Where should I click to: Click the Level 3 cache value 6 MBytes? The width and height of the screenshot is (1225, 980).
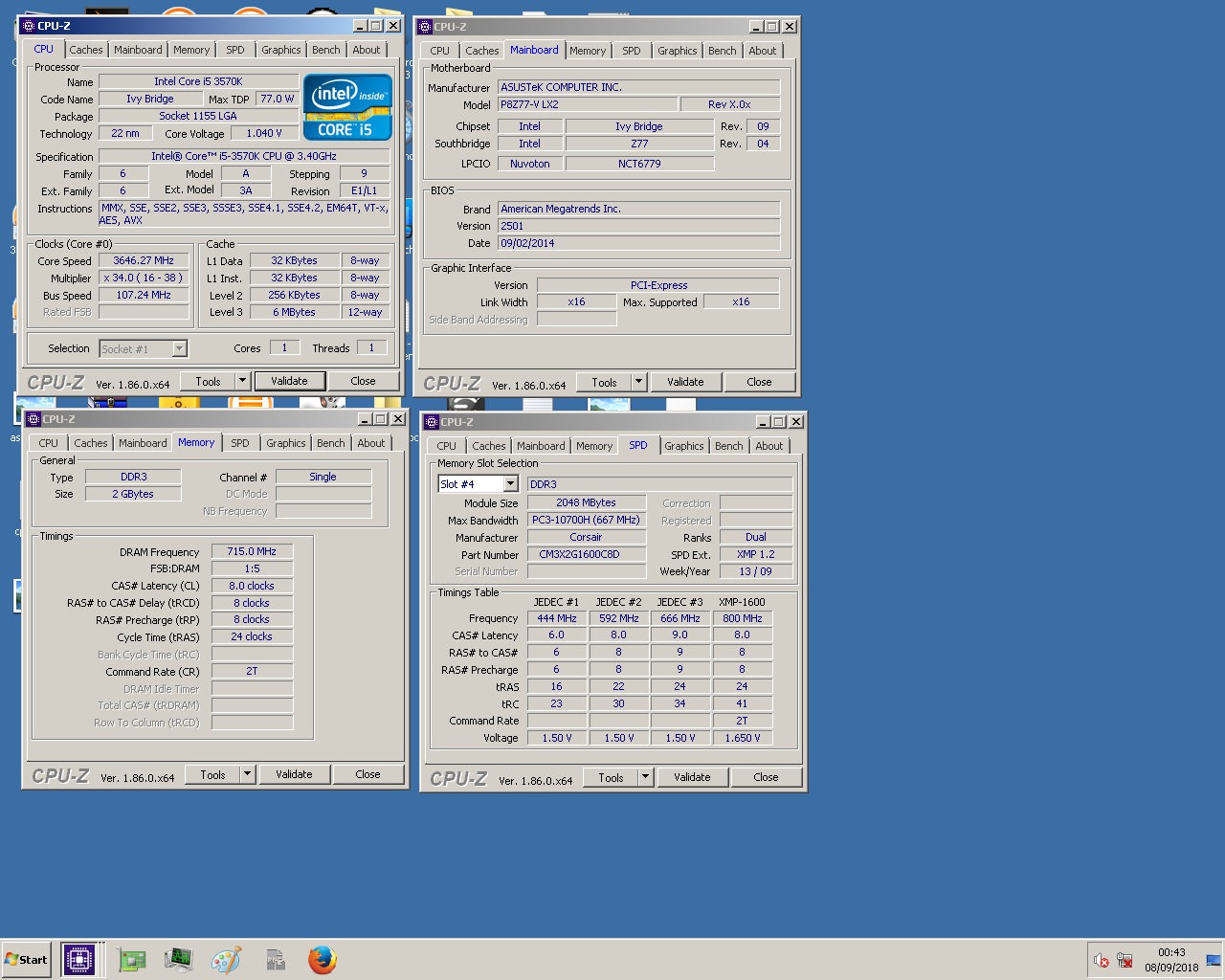point(294,312)
